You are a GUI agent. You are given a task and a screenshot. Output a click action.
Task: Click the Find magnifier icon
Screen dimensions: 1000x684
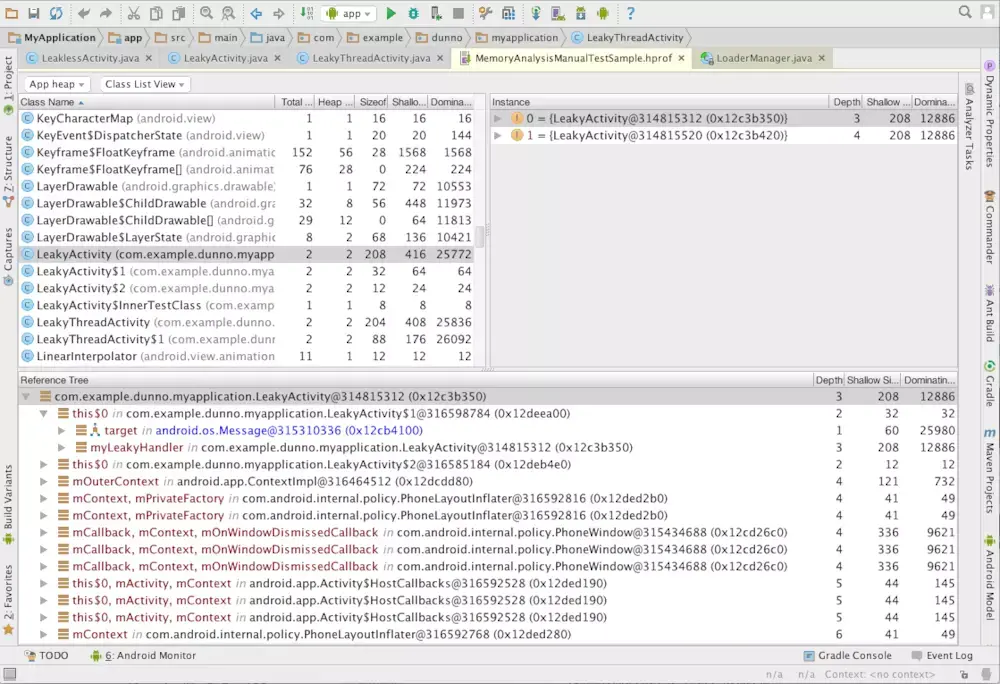206,13
